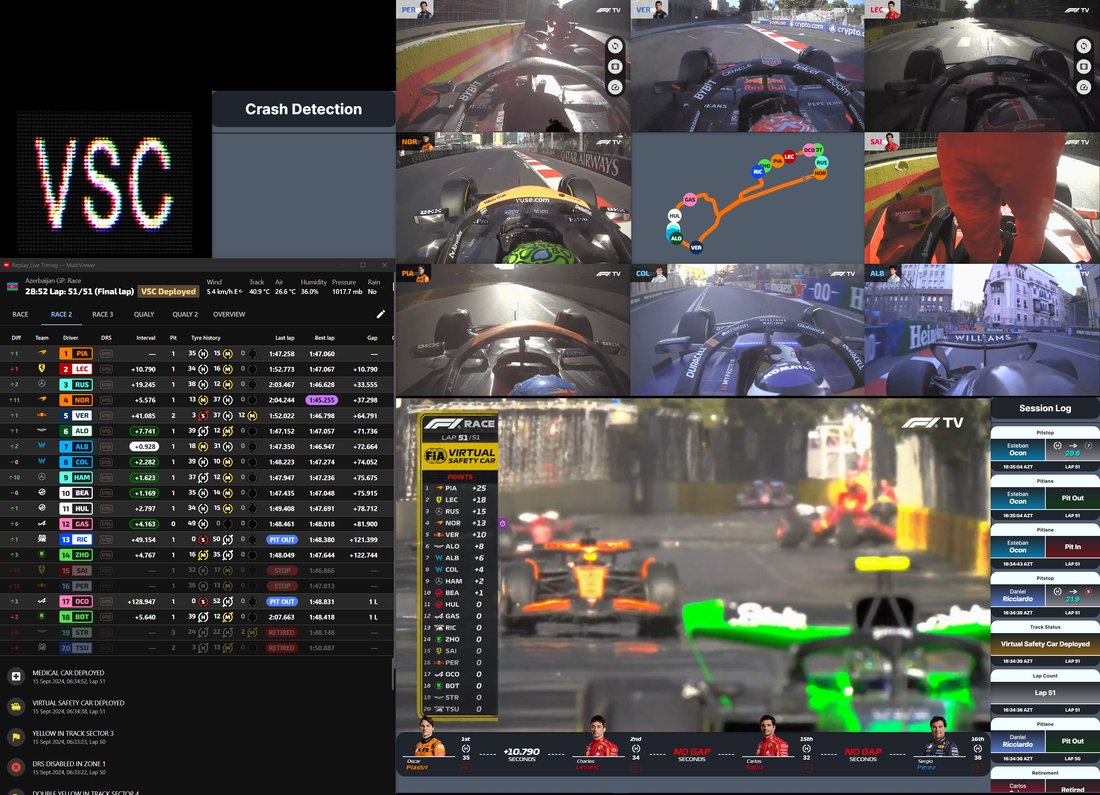Screen dimensions: 1100x795
Task: Click the pencil edit icon in Live Timing
Action: (x=381, y=314)
